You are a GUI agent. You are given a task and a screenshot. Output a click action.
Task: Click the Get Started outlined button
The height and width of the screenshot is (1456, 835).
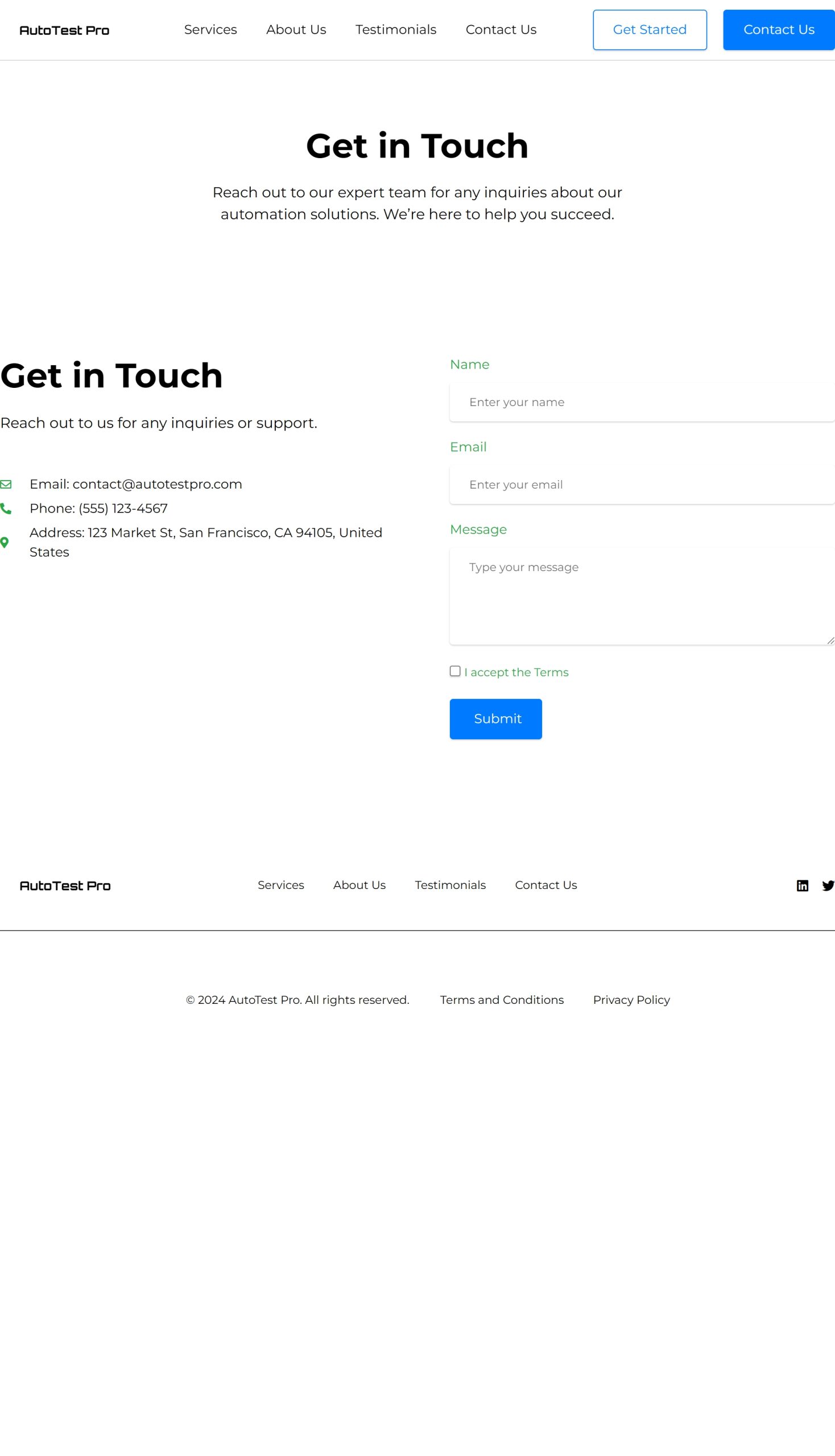[650, 30]
